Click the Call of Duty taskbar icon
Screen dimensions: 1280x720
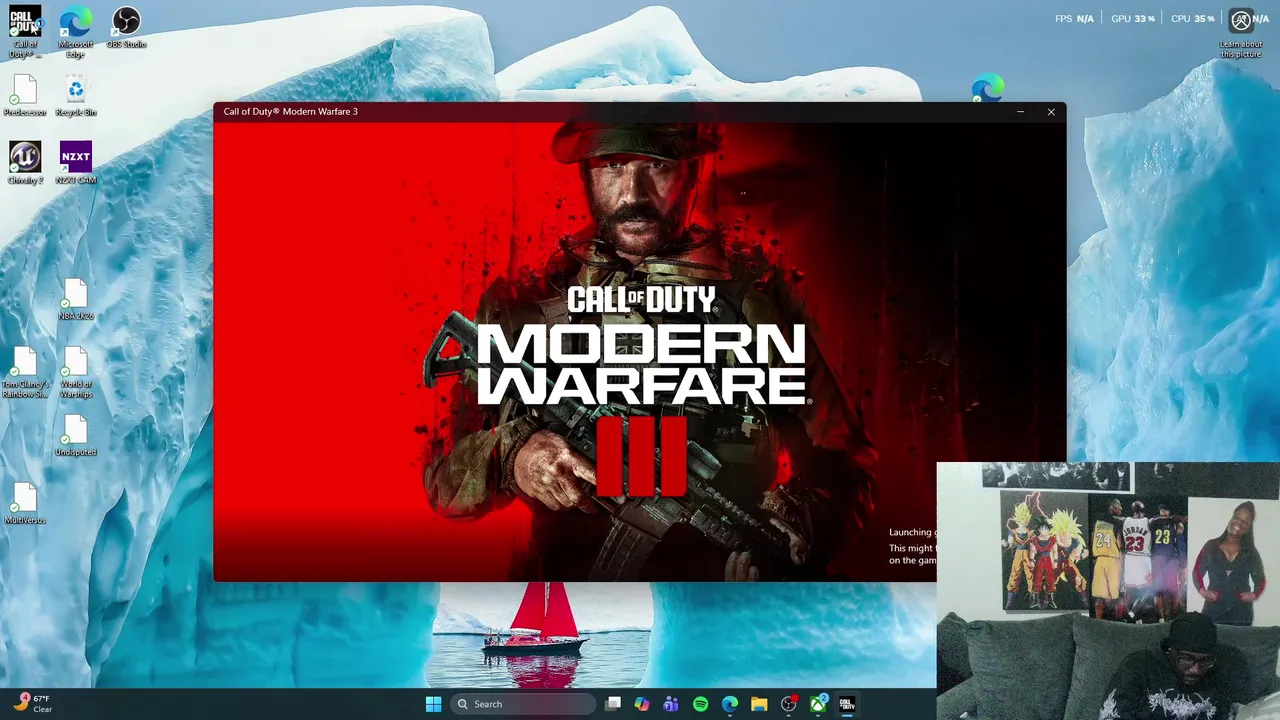[x=847, y=704]
